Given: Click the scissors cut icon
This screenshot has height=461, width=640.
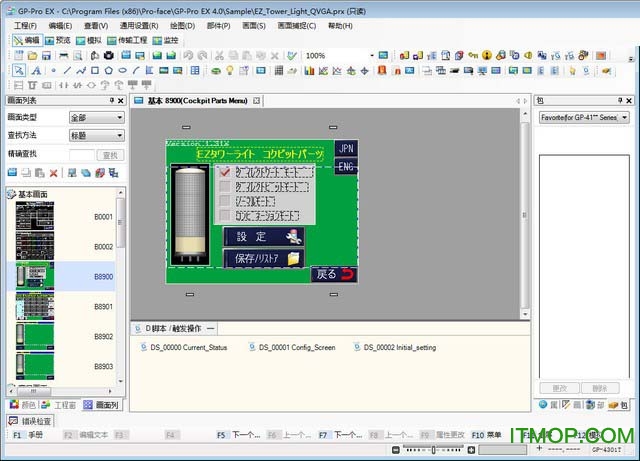Looking at the screenshot, I should (219, 56).
